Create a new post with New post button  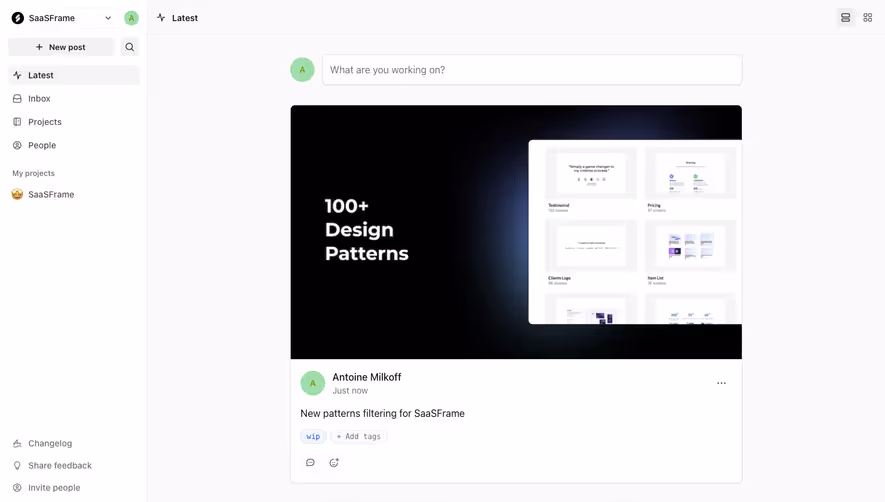click(x=61, y=47)
